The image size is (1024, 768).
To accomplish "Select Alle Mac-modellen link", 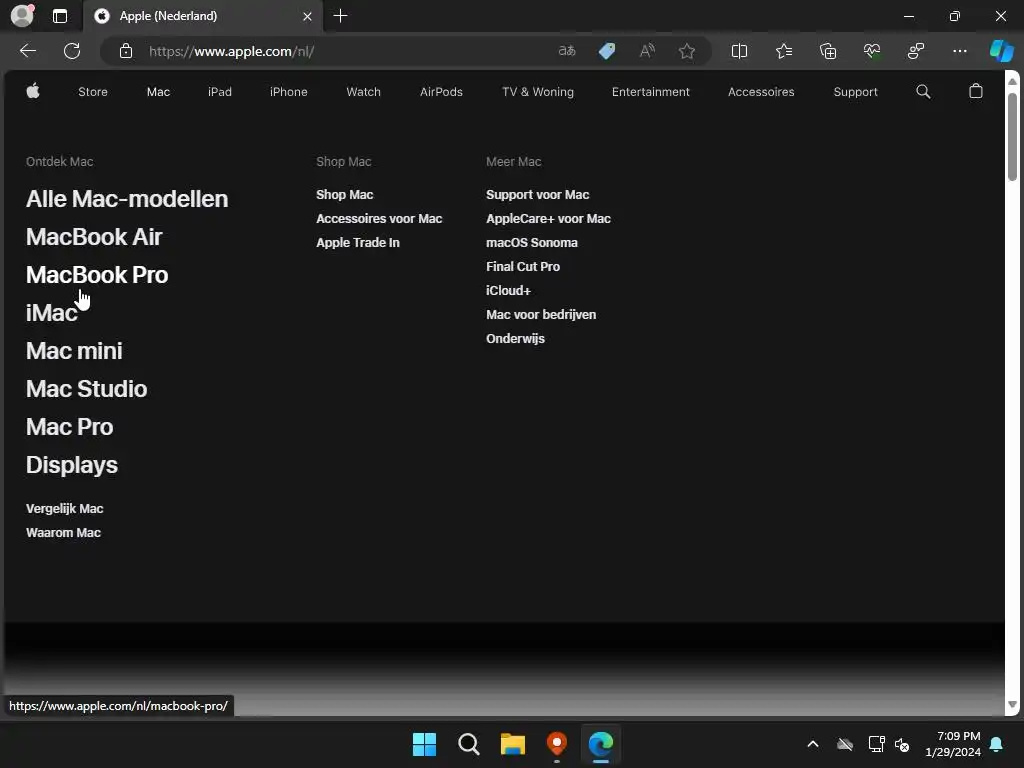I will click(x=127, y=199).
